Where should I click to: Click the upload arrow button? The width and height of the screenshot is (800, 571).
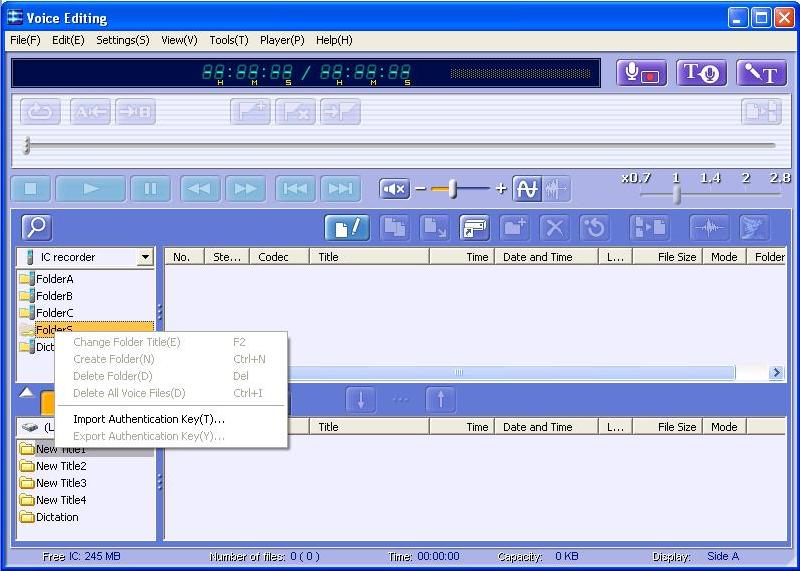tap(441, 400)
